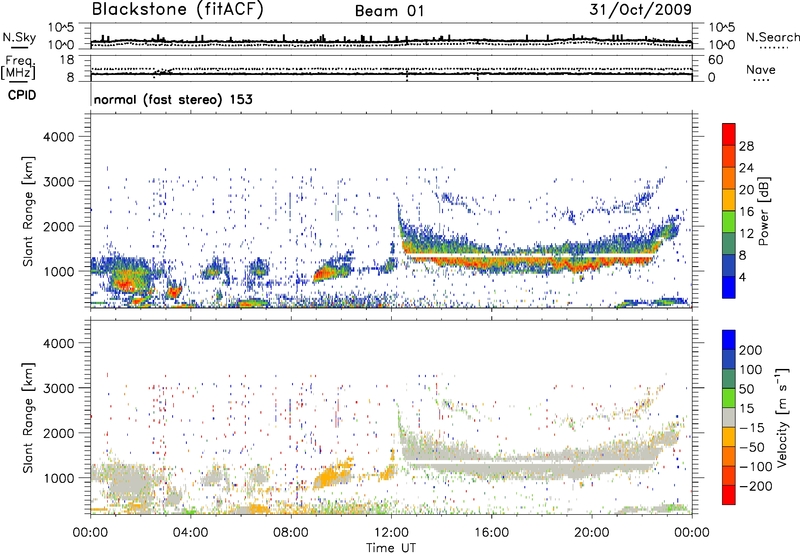This screenshot has height=554, width=800.
Task: Click the '20:00' time tick label
Action: pyautogui.click(x=592, y=533)
